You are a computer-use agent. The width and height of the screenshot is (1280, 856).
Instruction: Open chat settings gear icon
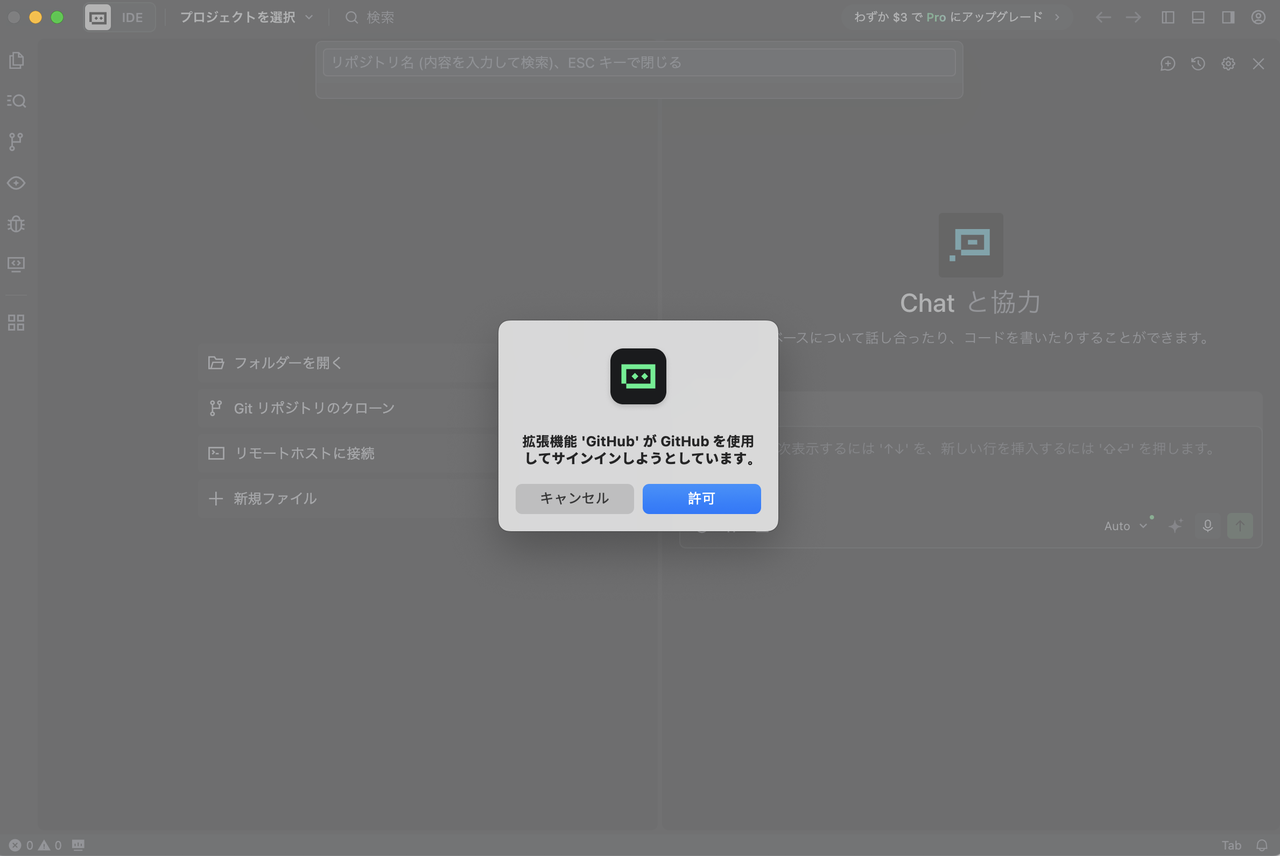click(1228, 63)
